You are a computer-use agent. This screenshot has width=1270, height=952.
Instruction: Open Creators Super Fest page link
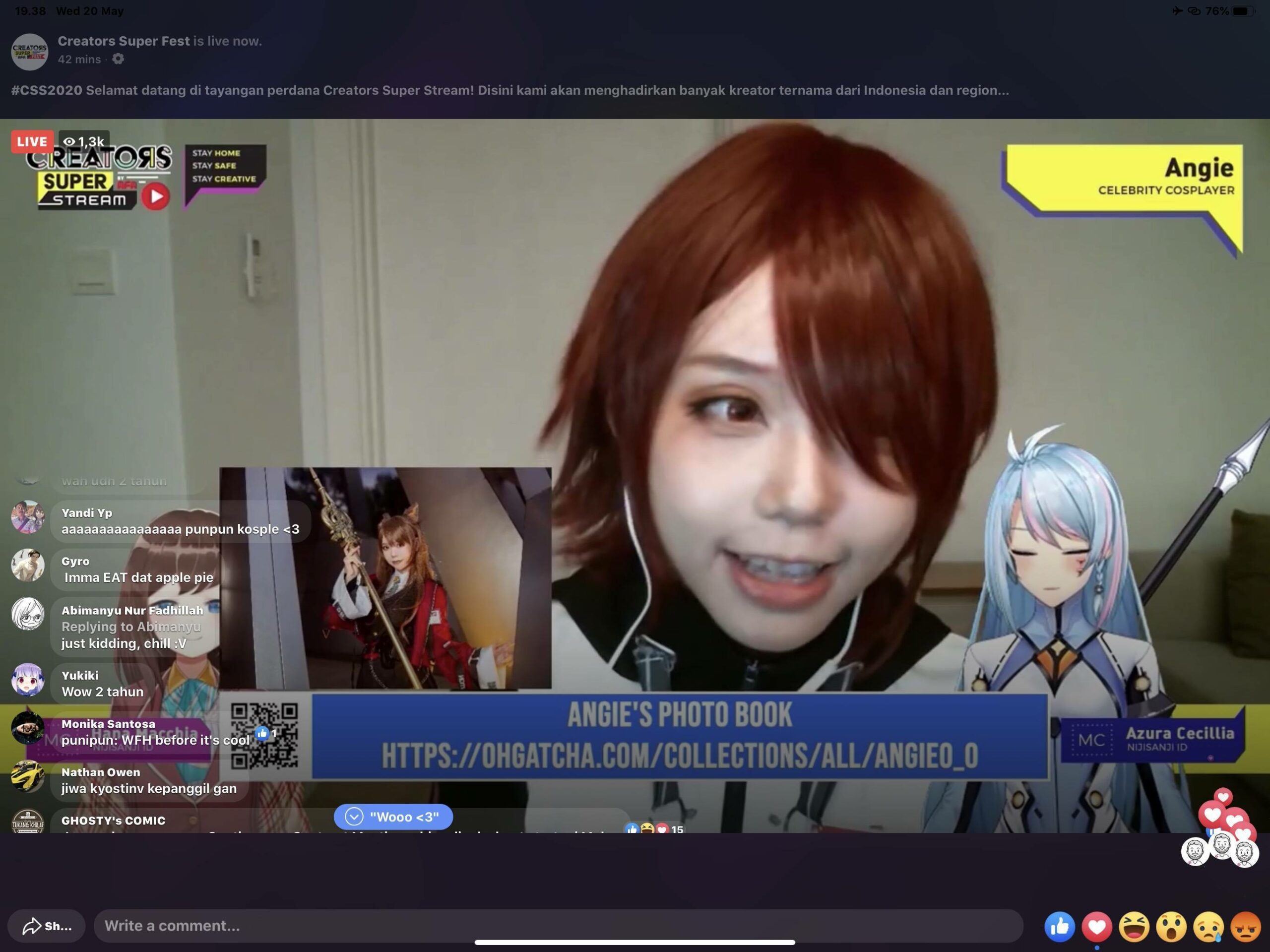(x=124, y=41)
